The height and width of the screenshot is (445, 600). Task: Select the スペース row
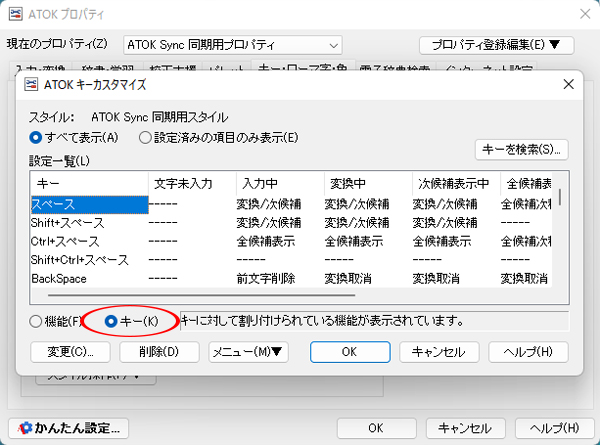click(x=291, y=204)
